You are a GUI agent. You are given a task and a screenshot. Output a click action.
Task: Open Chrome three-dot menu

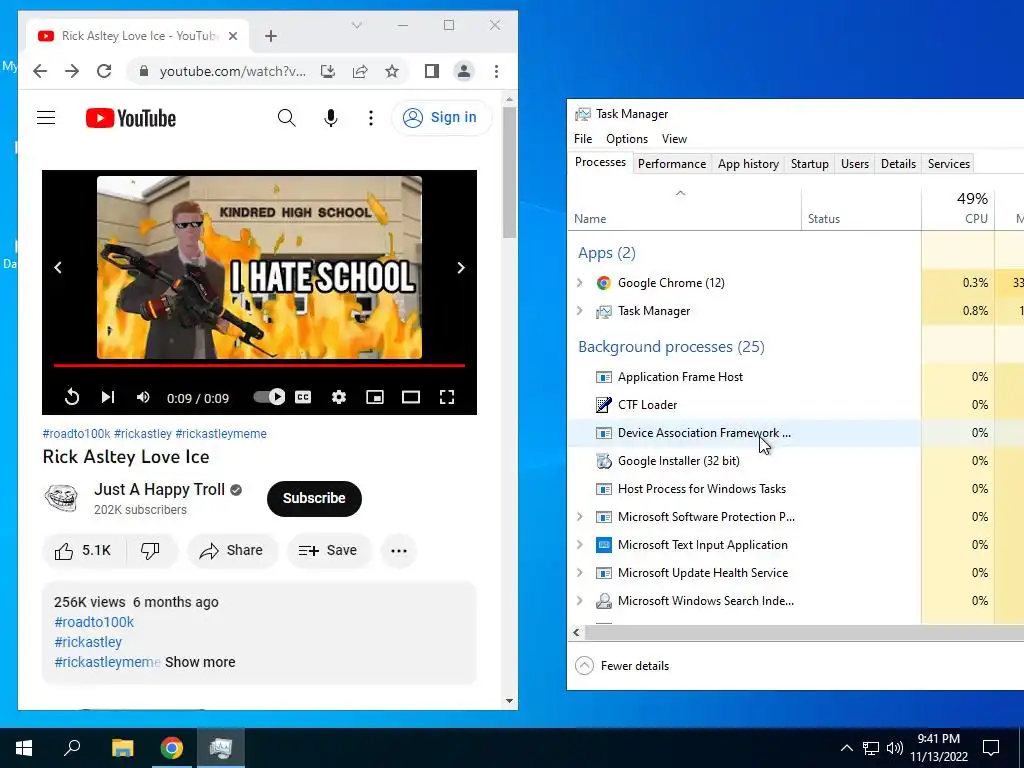tap(496, 71)
